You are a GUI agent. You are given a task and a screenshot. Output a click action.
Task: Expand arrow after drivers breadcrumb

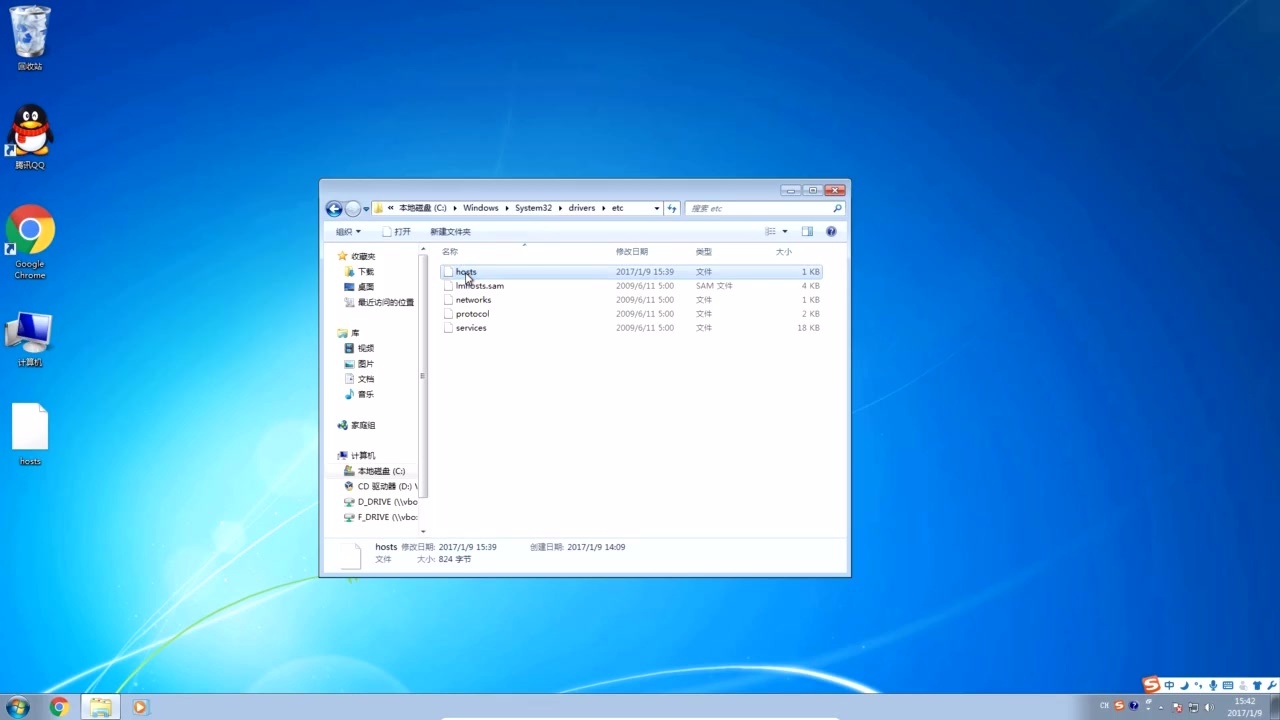(x=603, y=208)
